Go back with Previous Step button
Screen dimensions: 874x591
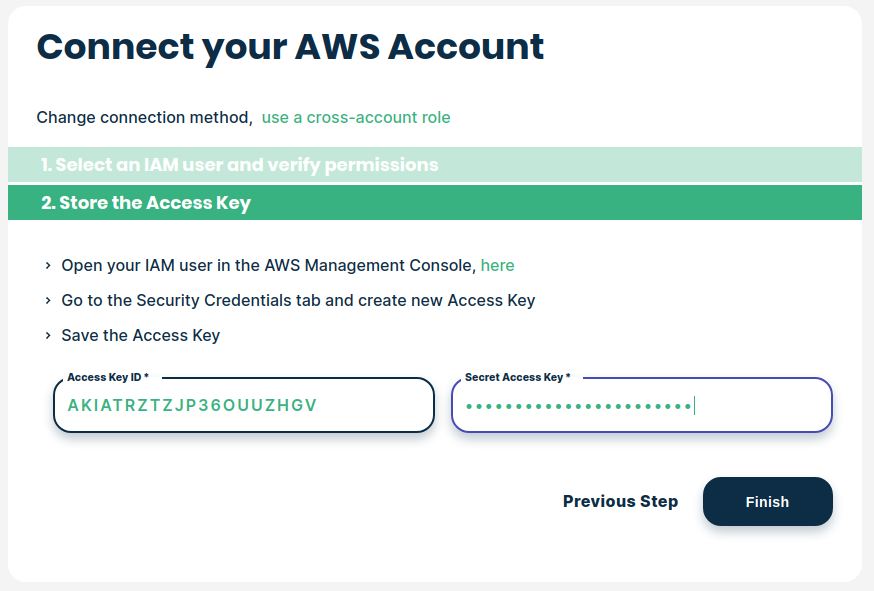tap(620, 502)
